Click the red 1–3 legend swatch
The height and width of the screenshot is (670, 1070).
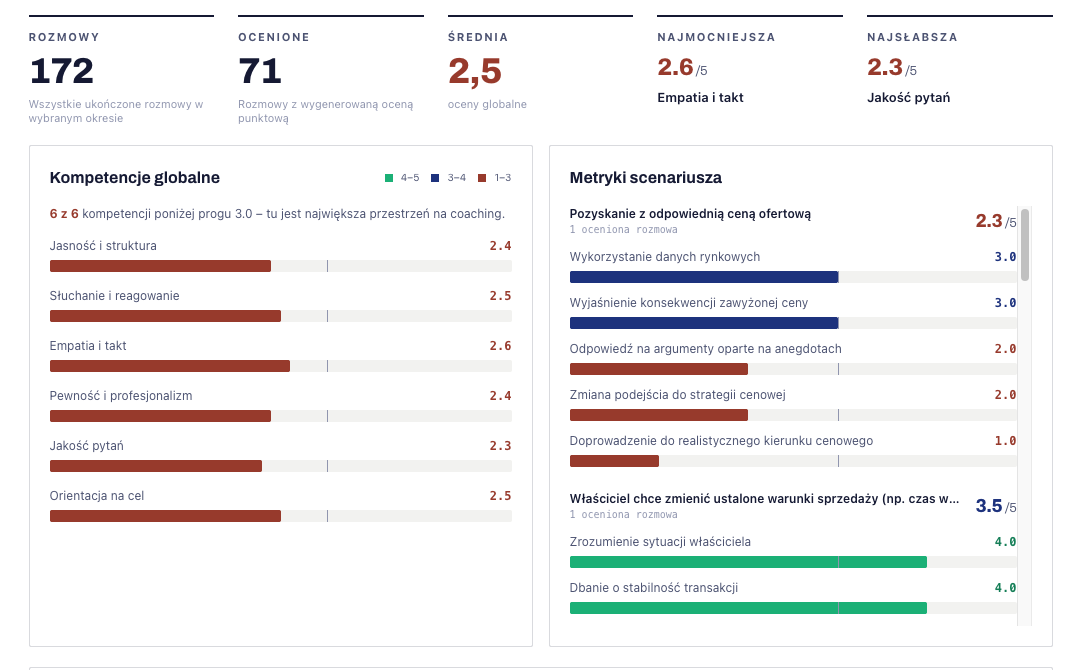click(x=482, y=178)
